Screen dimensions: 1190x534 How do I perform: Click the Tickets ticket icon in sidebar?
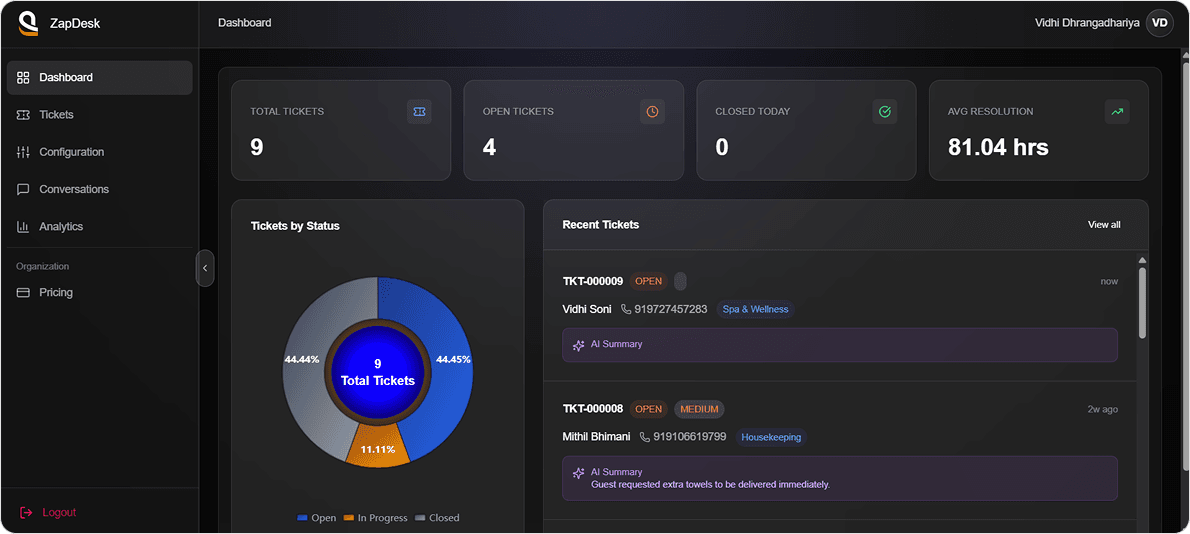[23, 115]
